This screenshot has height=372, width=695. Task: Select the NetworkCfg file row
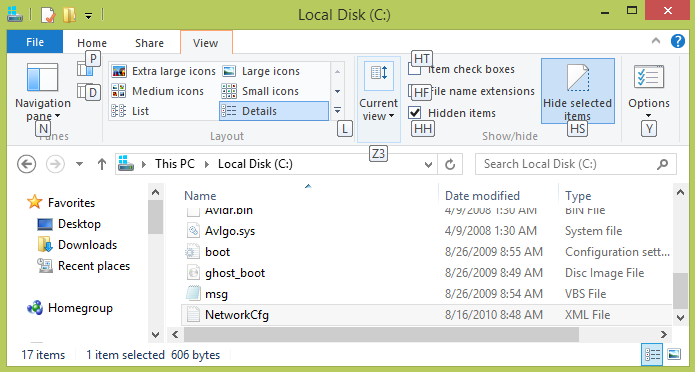coord(427,315)
